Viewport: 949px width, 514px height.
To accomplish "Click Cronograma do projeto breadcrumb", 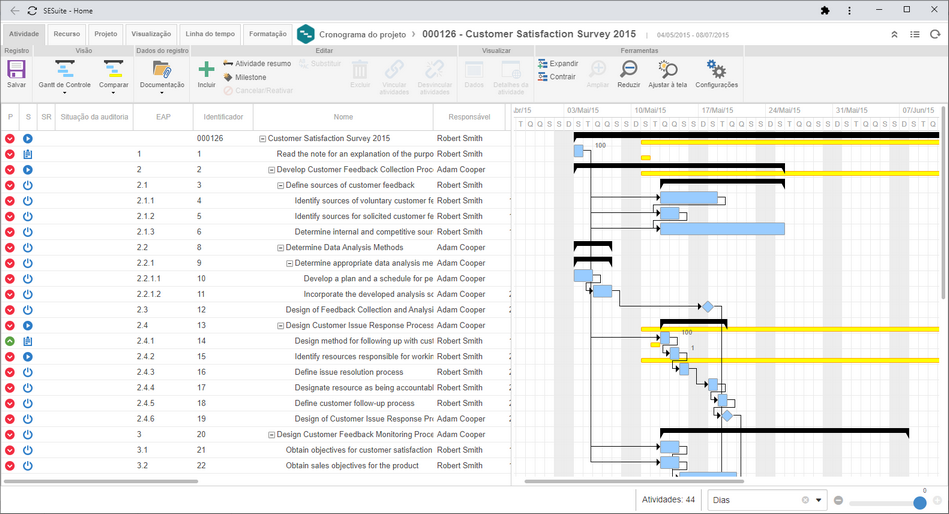I will pyautogui.click(x=363, y=35).
